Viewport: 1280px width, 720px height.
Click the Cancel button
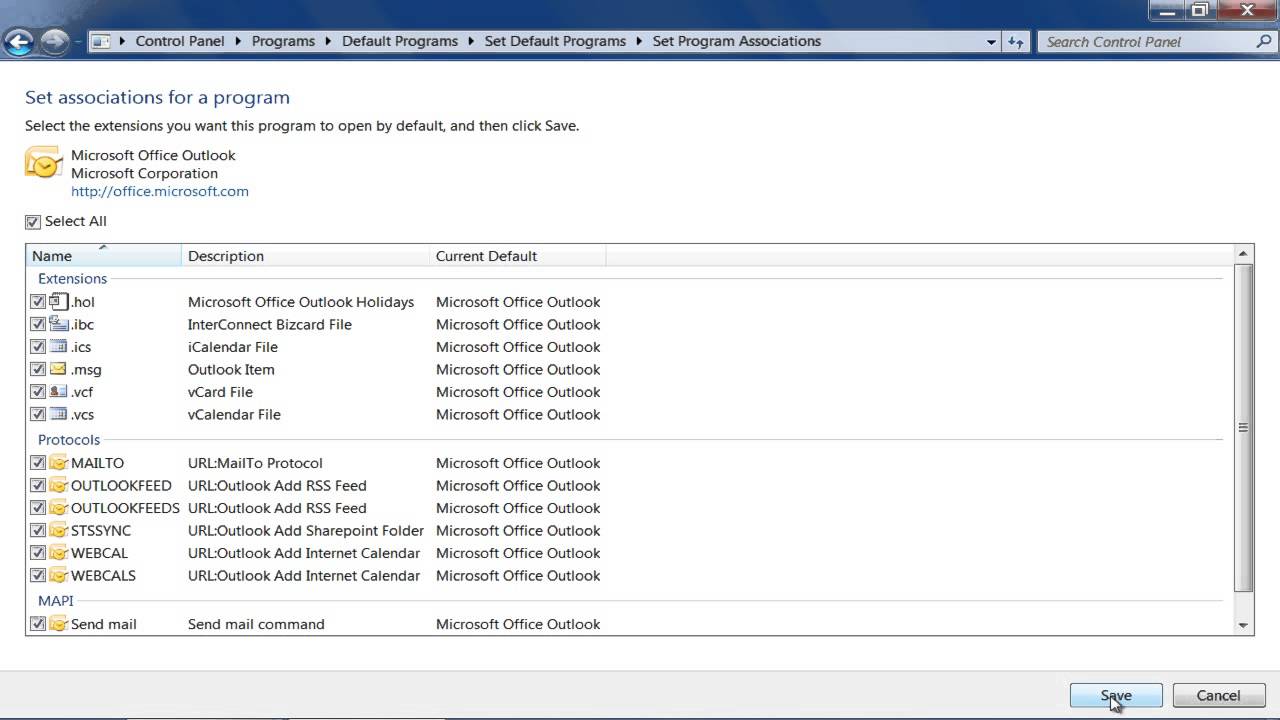1218,696
